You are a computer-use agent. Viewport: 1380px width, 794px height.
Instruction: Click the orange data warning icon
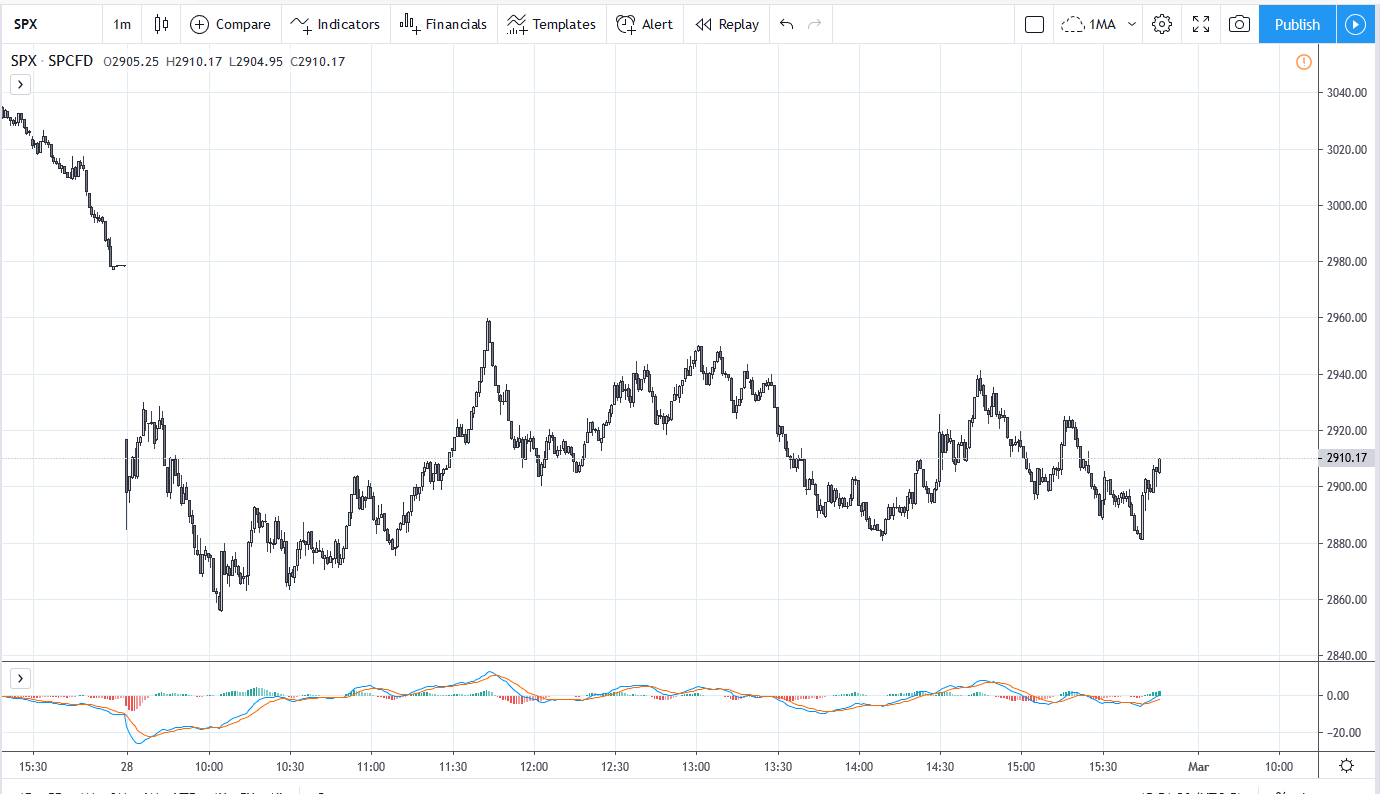1304,62
